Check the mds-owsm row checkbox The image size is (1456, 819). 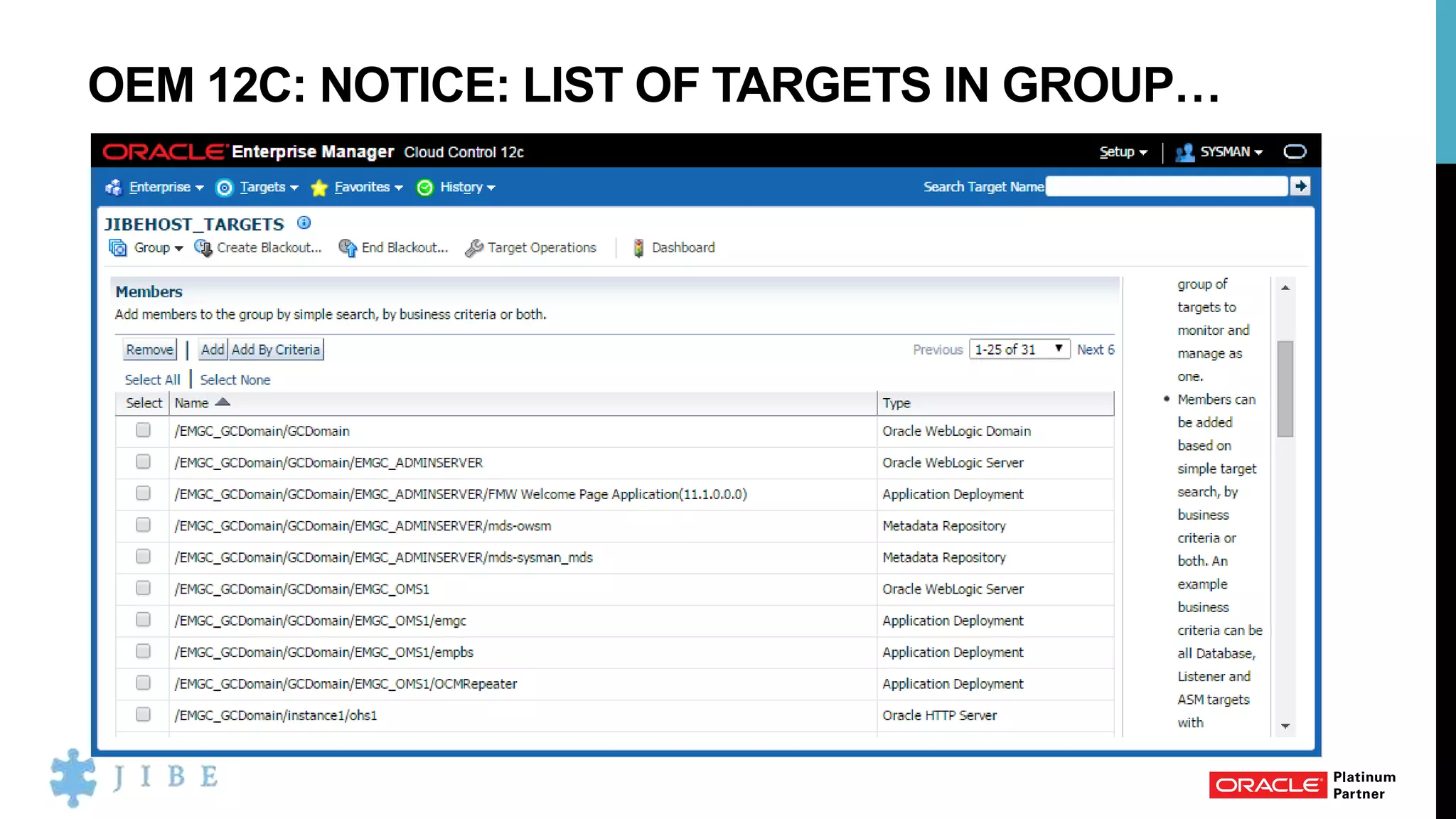(143, 525)
